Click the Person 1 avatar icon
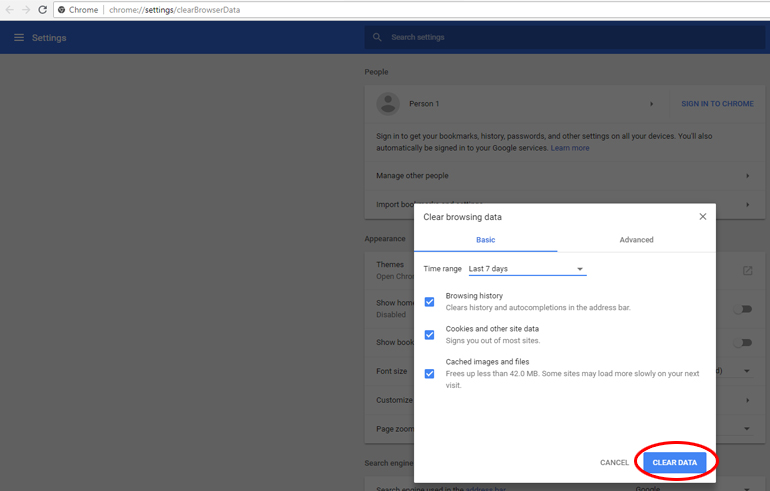This screenshot has width=770, height=491. click(x=388, y=104)
